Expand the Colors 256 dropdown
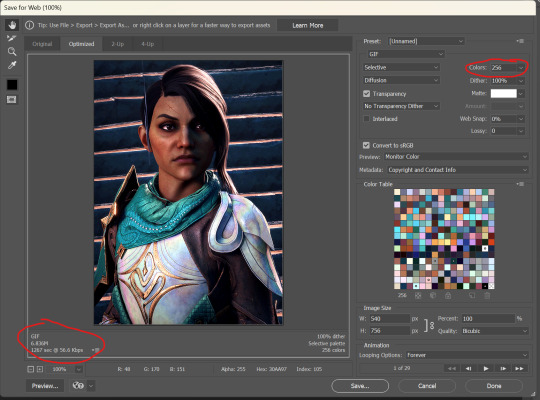The image size is (540, 400). pyautogui.click(x=521, y=68)
